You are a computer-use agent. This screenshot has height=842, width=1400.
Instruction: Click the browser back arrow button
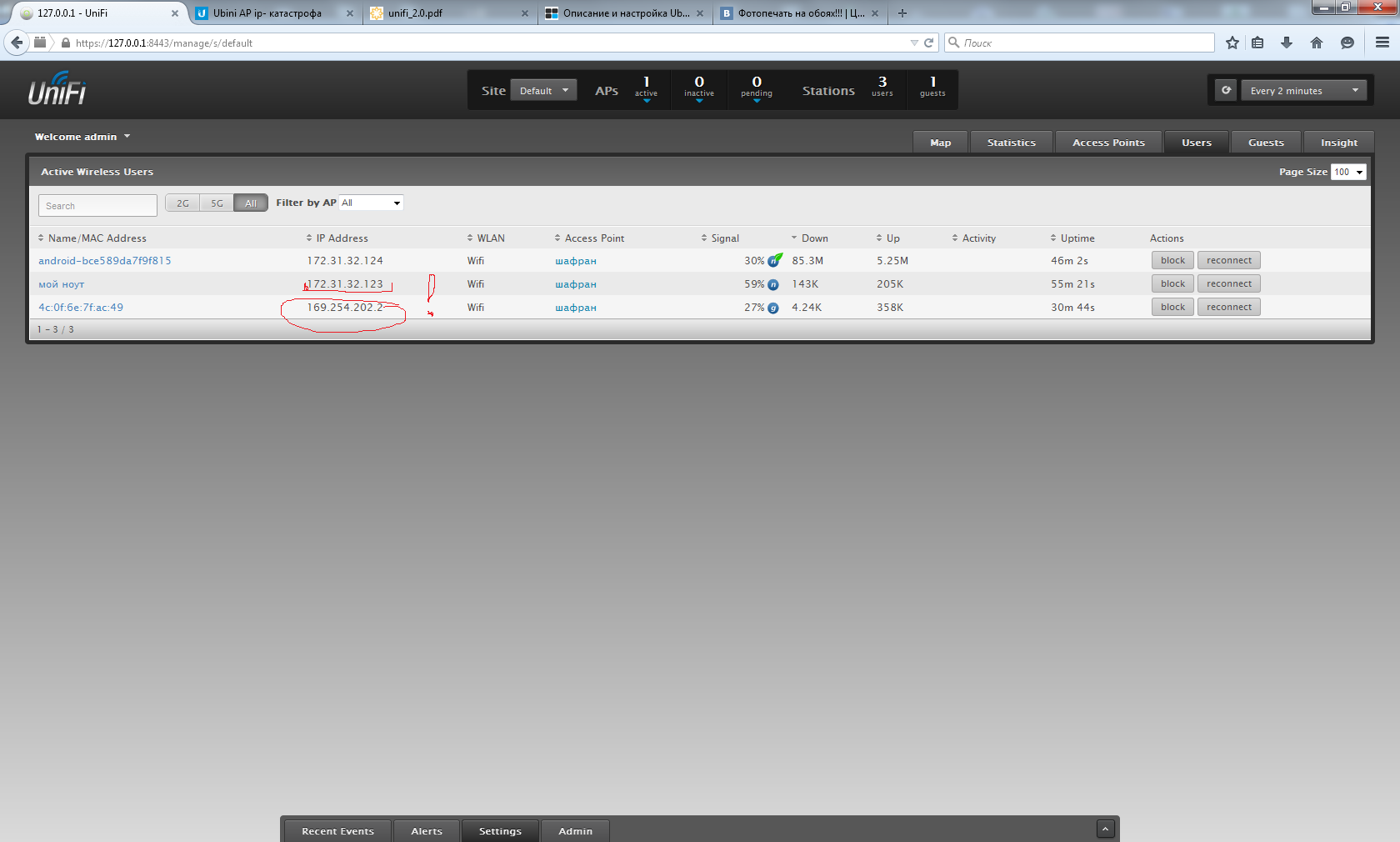(x=17, y=43)
